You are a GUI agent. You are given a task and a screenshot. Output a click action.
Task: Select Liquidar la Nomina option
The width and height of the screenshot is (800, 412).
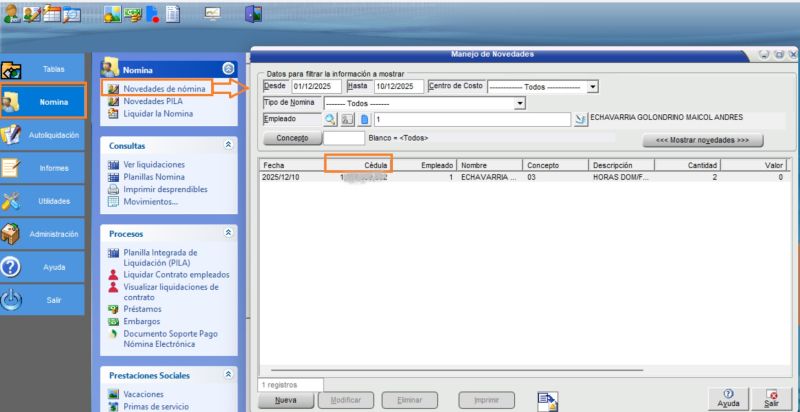pos(158,113)
